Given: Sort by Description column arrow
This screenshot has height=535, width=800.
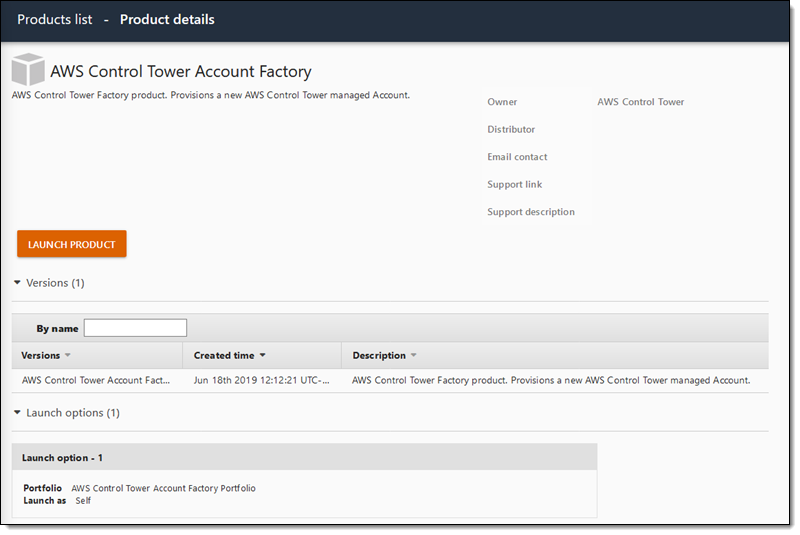Looking at the screenshot, I should click(413, 356).
